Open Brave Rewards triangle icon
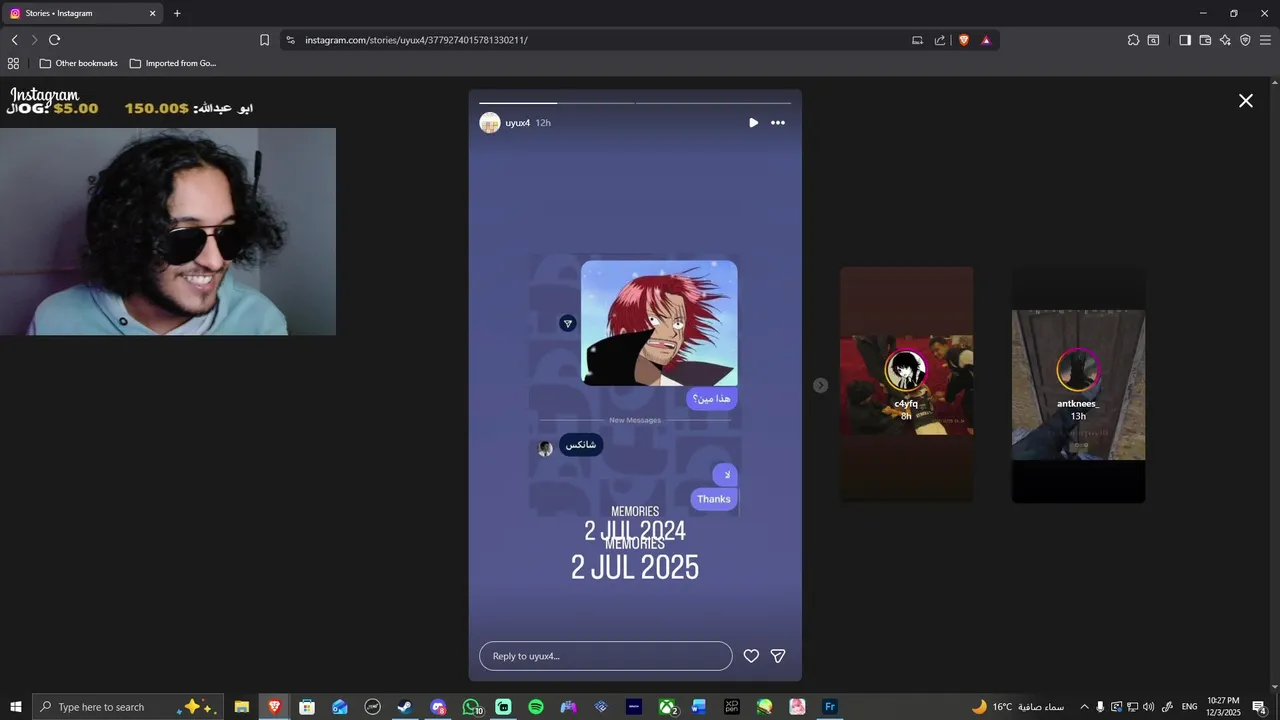Screen dimensions: 1280x720 point(986,40)
